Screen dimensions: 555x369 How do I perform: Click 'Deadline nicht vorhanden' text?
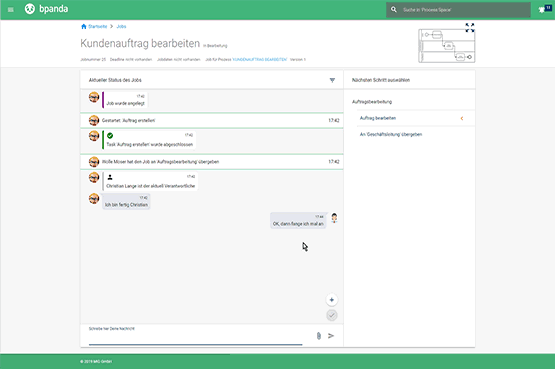click(x=131, y=59)
